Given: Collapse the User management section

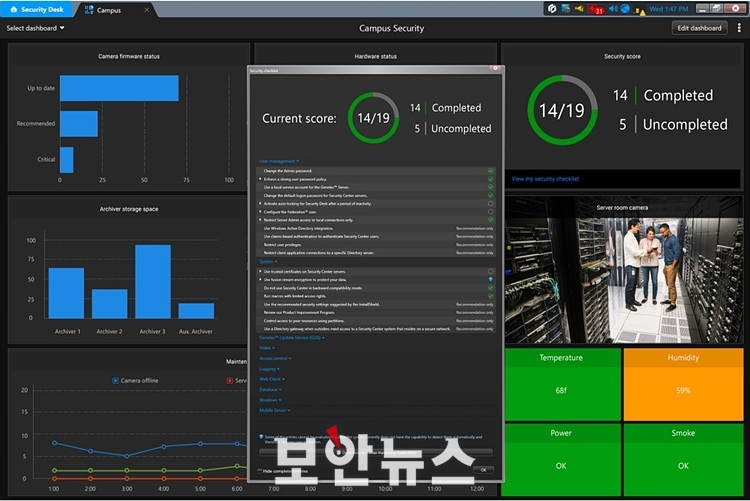Looking at the screenshot, I should click(x=279, y=161).
